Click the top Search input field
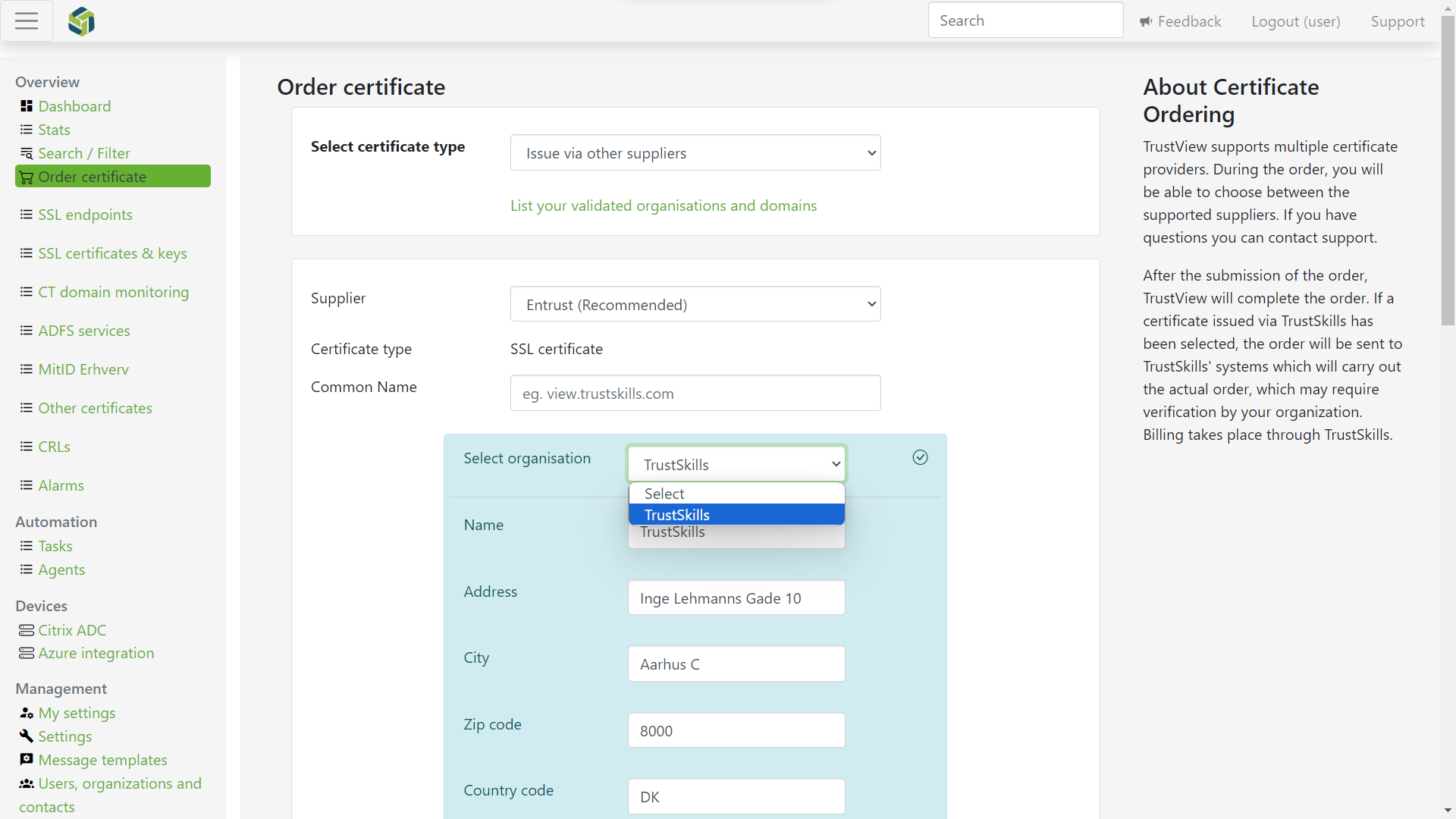 pyautogui.click(x=1025, y=20)
